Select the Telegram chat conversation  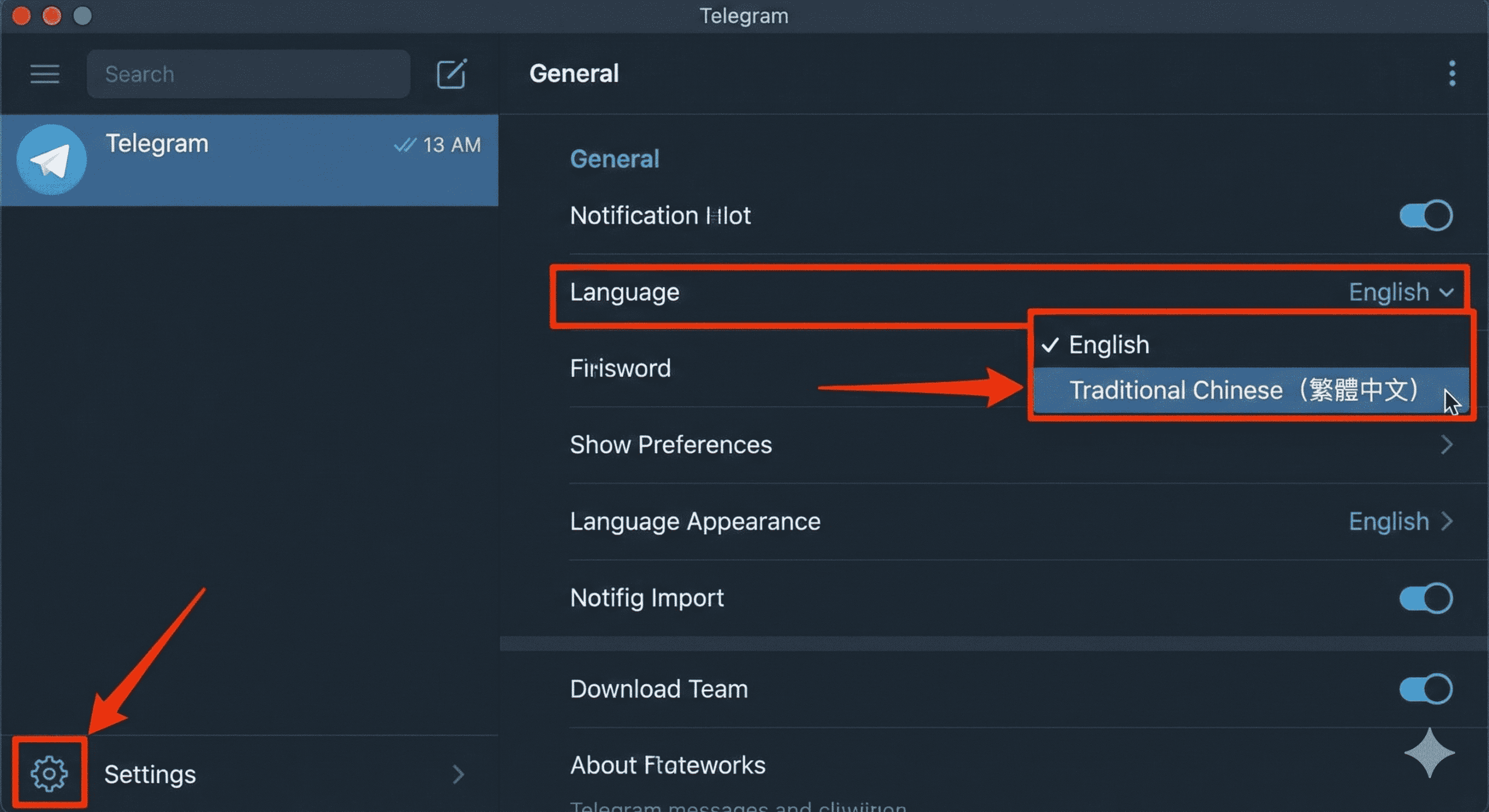[x=250, y=159]
